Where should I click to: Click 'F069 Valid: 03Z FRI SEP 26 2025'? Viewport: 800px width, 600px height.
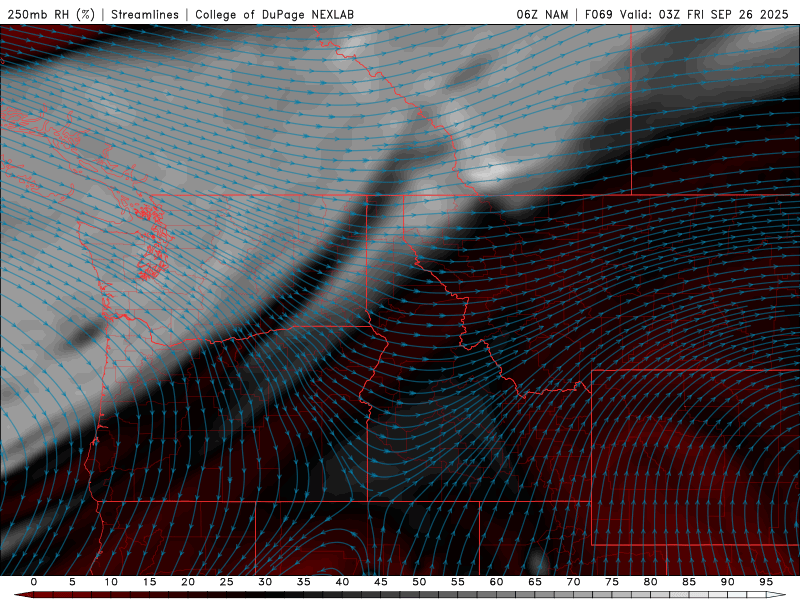[687, 14]
